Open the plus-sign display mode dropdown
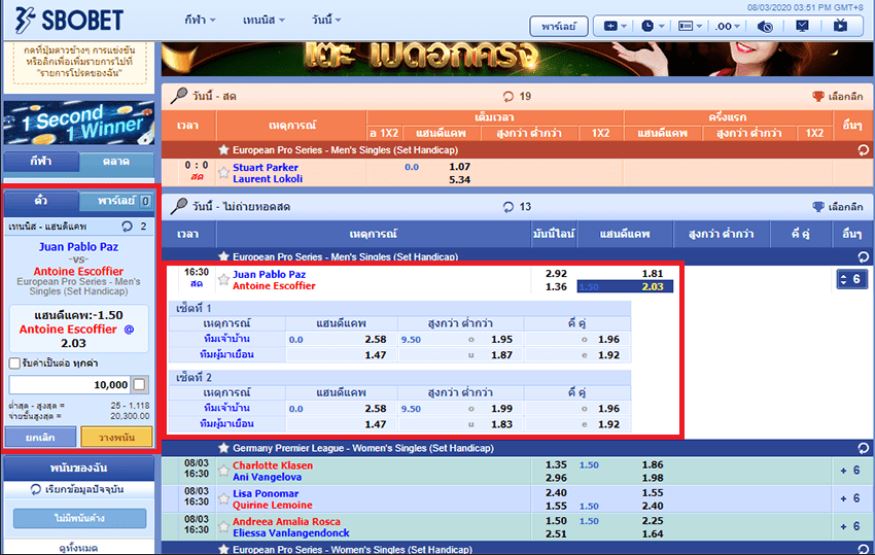Viewport: 875px width, 555px height. point(615,26)
